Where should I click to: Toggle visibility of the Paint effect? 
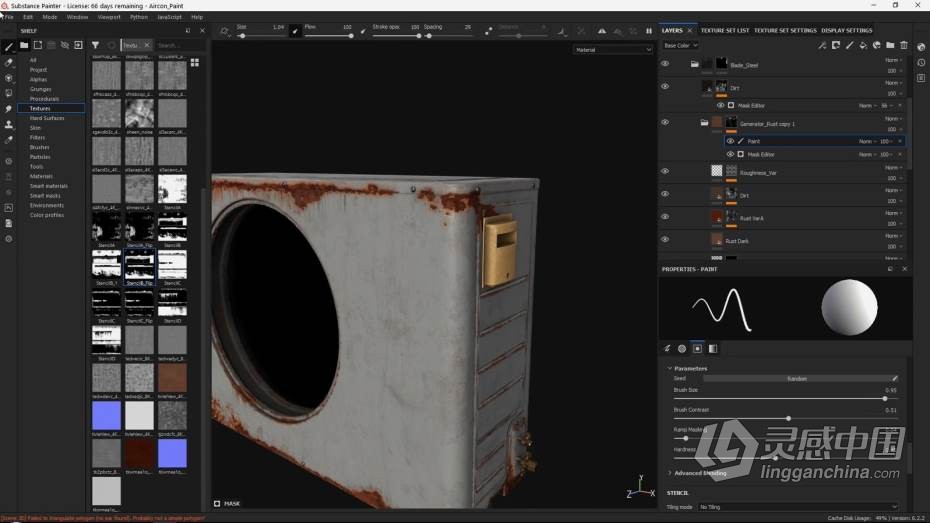click(x=730, y=141)
